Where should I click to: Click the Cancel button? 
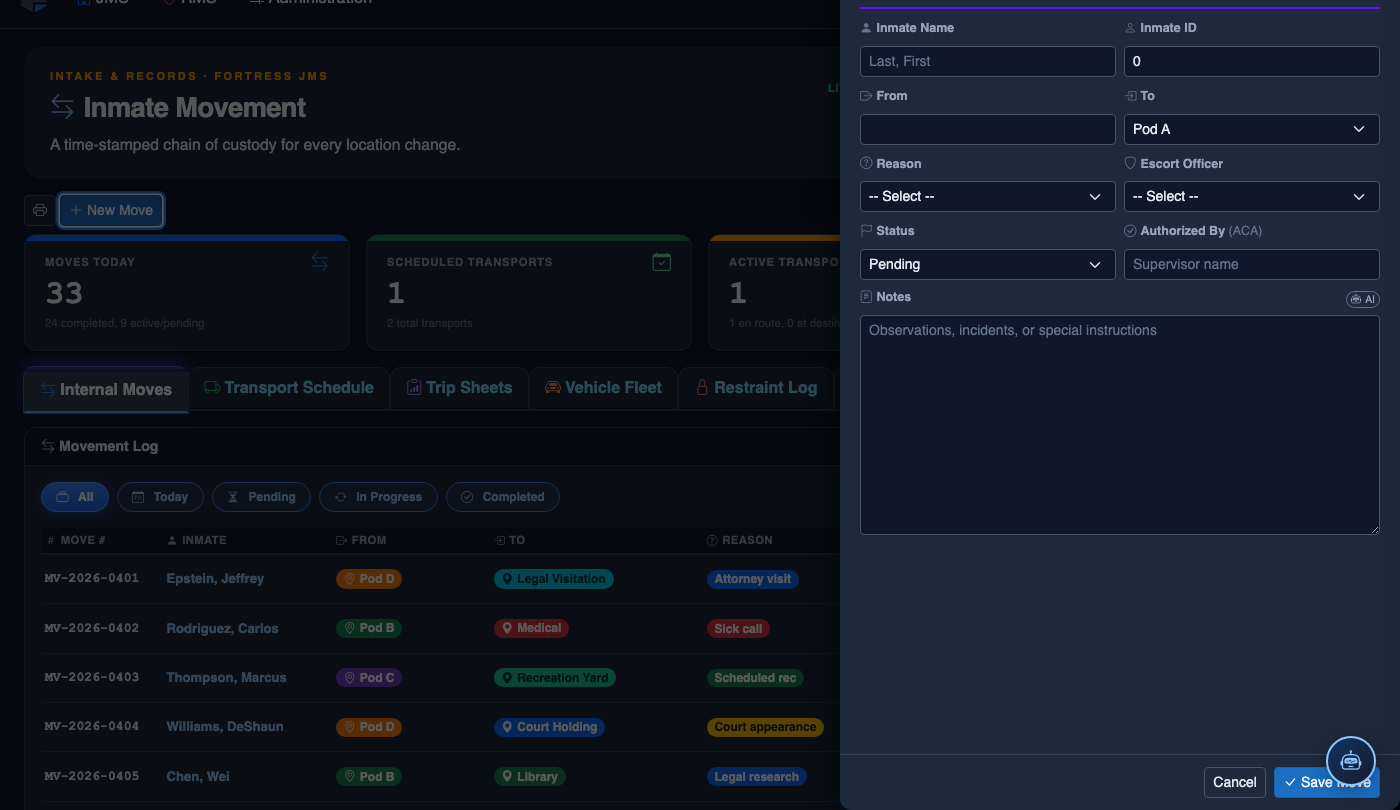point(1235,782)
